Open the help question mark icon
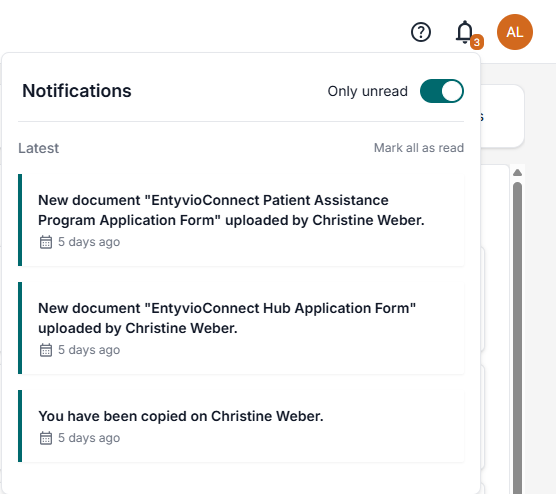Viewport: 556px width, 494px height. 421,32
